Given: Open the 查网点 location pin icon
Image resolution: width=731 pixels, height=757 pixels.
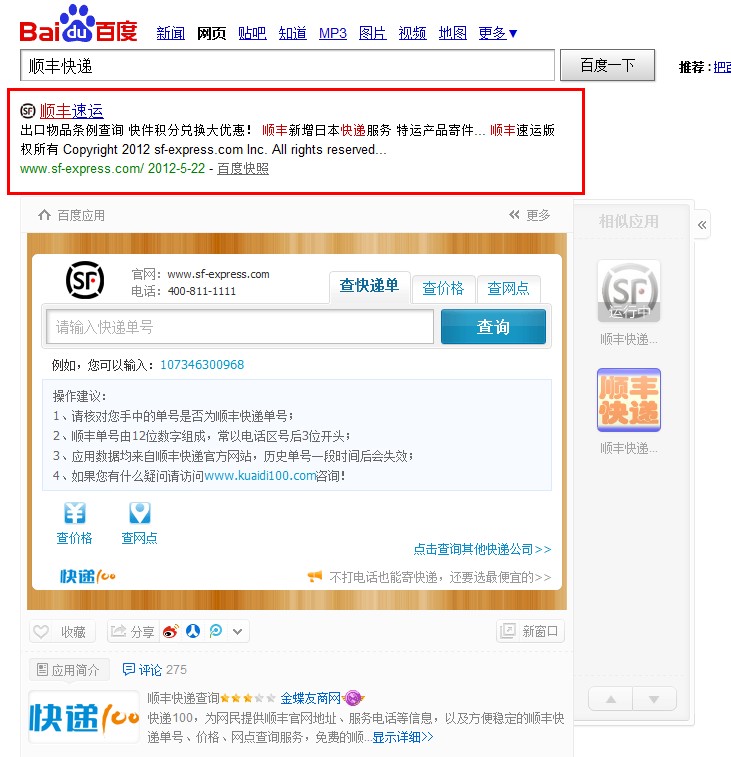Looking at the screenshot, I should pos(140,513).
